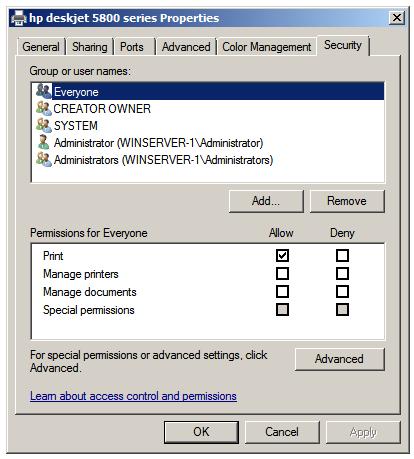This screenshot has width=414, height=459.
Task: Switch to the General tab
Action: pyautogui.click(x=41, y=47)
